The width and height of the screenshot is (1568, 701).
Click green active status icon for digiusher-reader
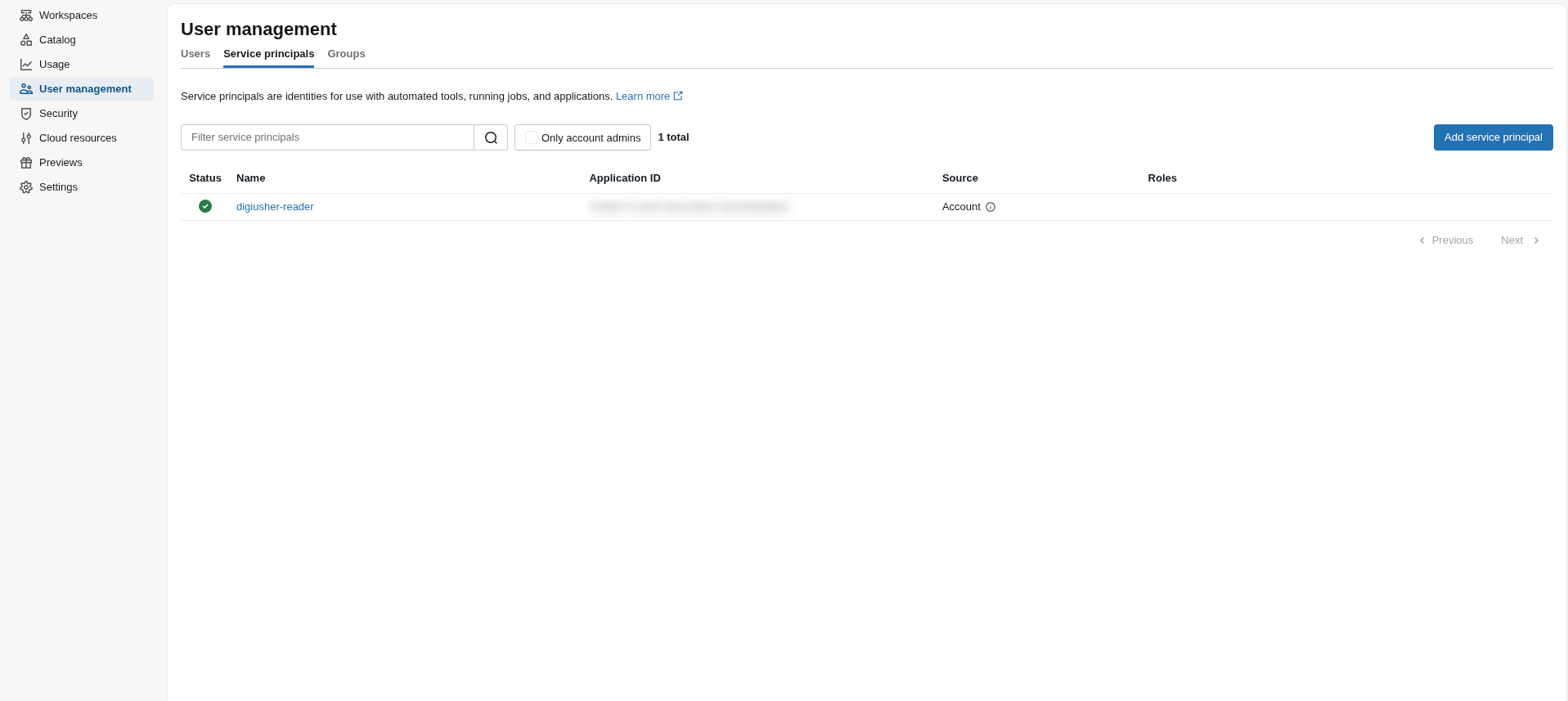205,206
